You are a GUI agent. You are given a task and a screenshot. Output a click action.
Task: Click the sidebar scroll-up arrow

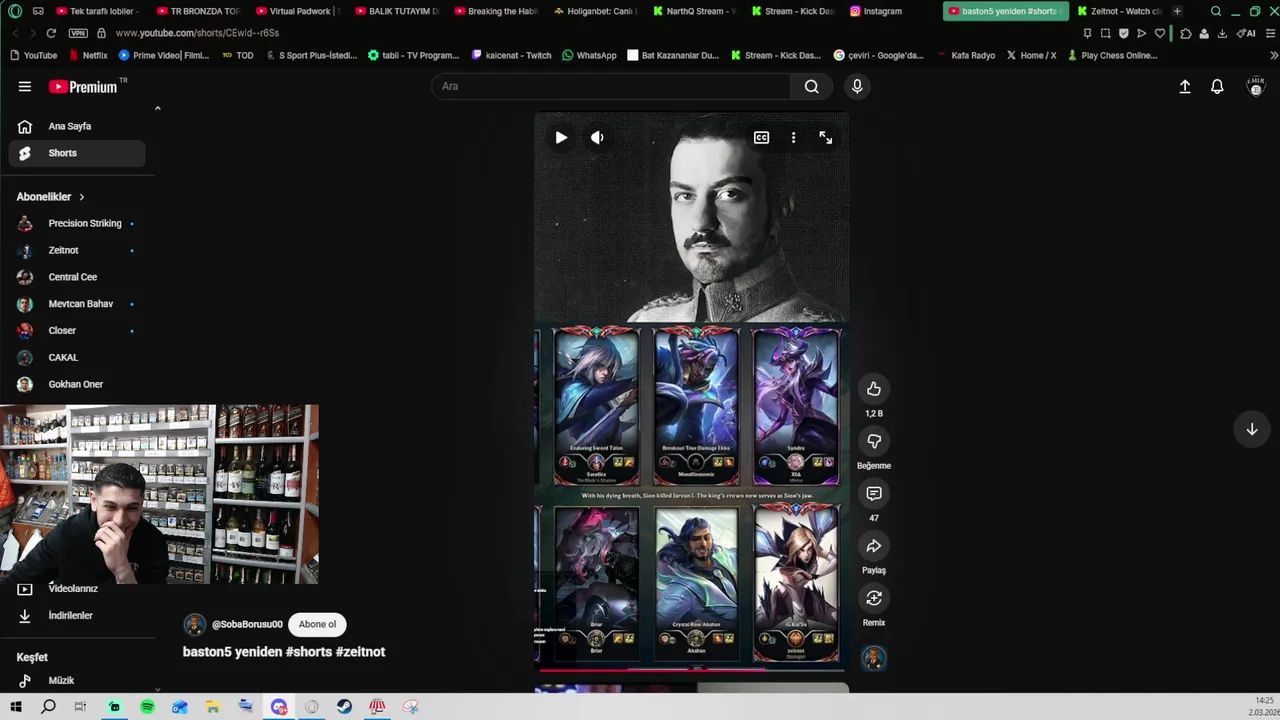(x=157, y=108)
